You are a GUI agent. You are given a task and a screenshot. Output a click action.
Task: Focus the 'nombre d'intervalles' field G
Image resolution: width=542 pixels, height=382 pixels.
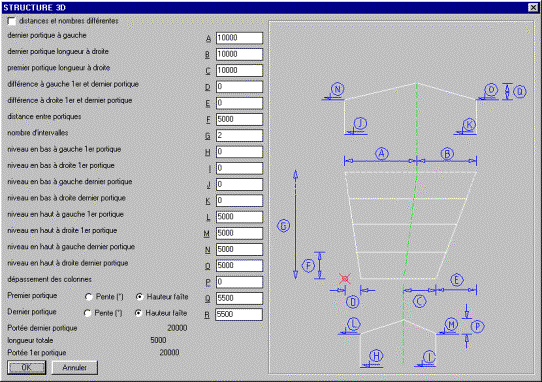(x=239, y=136)
